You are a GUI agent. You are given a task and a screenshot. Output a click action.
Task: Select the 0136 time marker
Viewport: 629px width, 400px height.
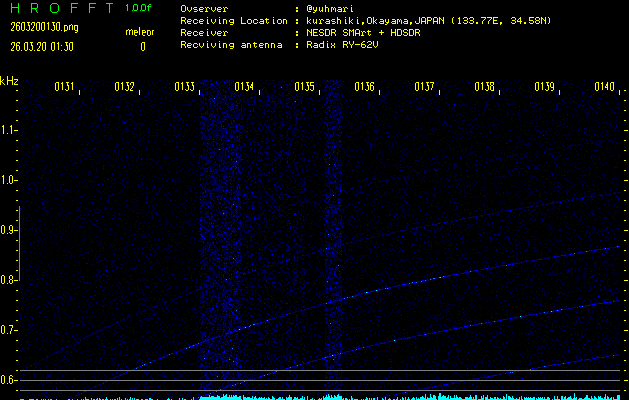pyautogui.click(x=365, y=88)
